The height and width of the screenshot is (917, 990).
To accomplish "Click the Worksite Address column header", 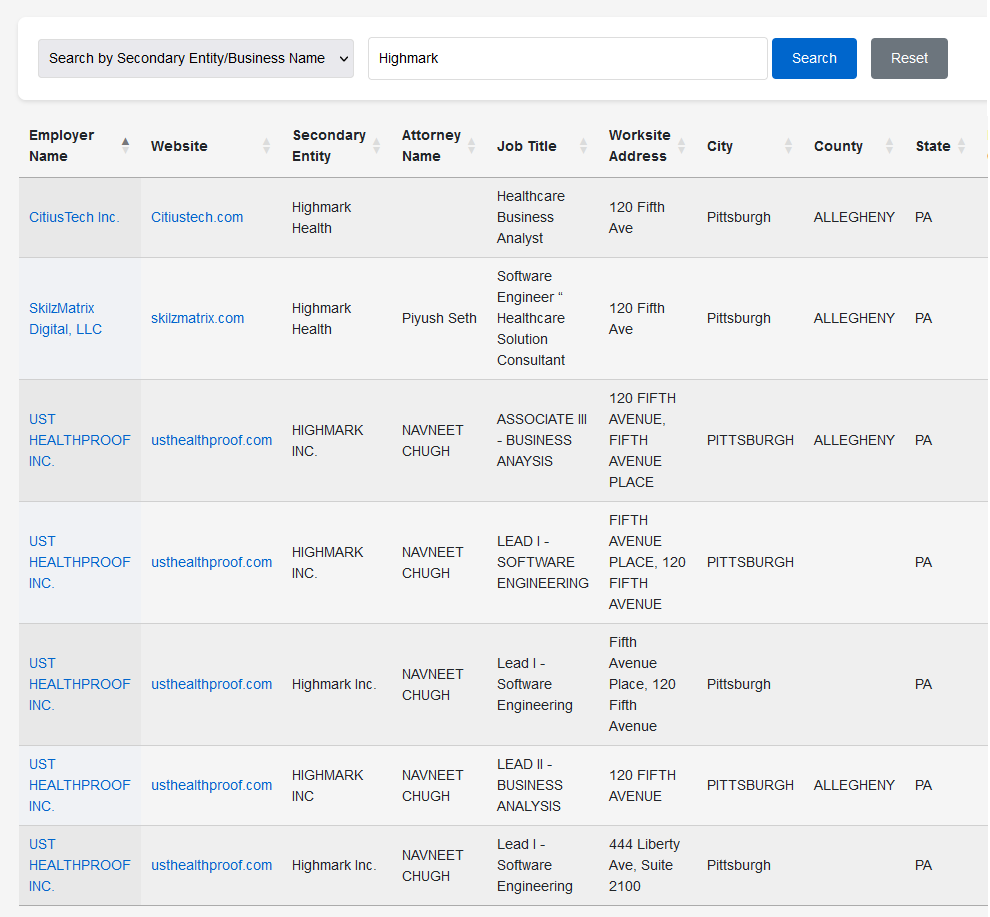I will [x=647, y=146].
